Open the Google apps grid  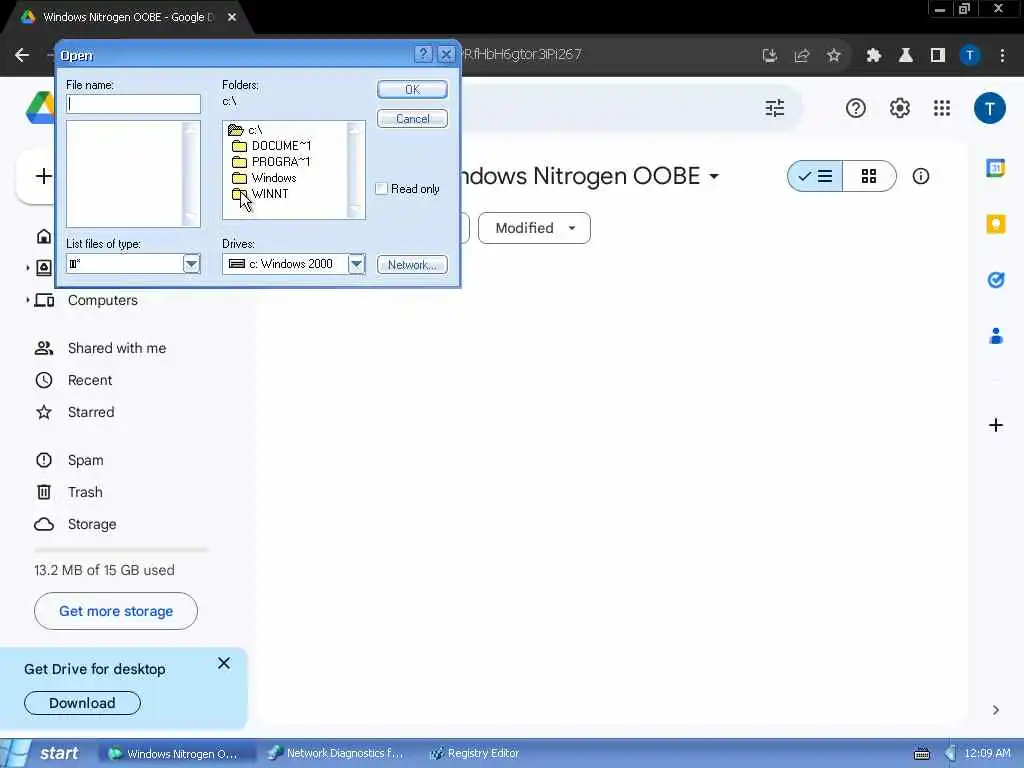coord(942,108)
